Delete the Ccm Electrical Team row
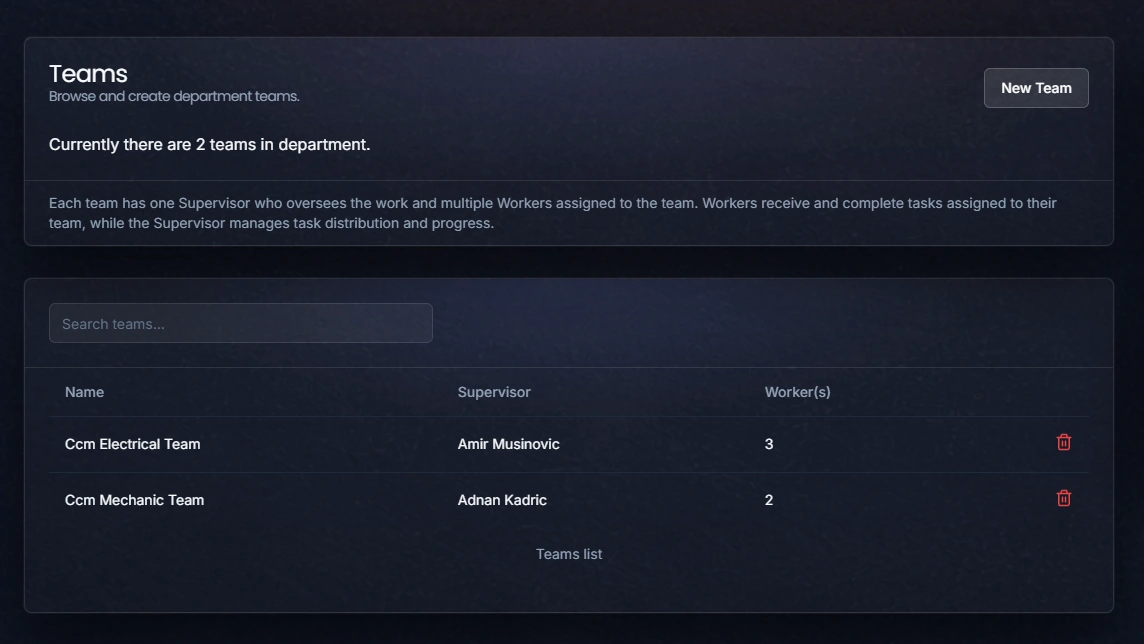This screenshot has width=1144, height=644. [1064, 442]
